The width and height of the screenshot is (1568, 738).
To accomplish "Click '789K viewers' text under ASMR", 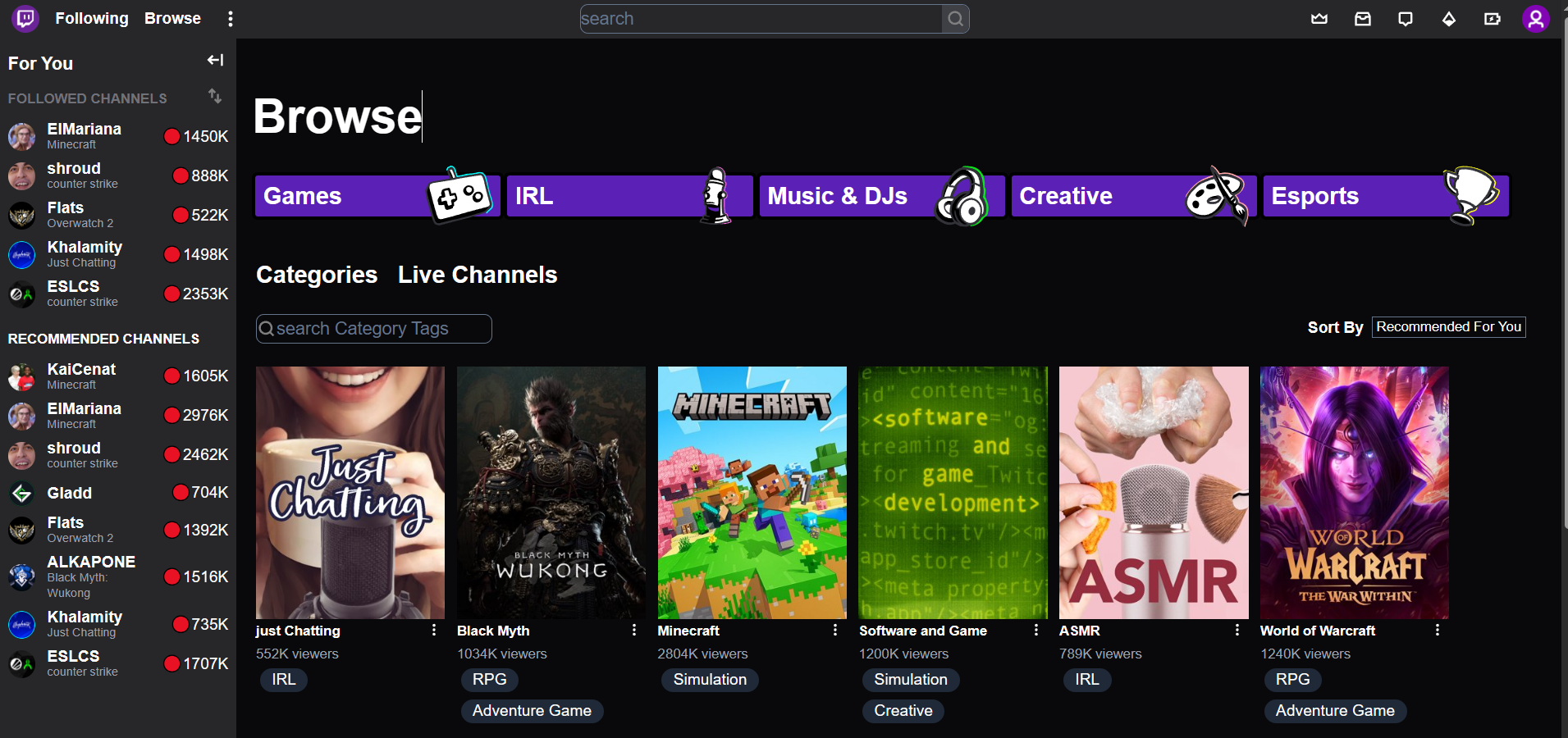I will coord(1100,654).
